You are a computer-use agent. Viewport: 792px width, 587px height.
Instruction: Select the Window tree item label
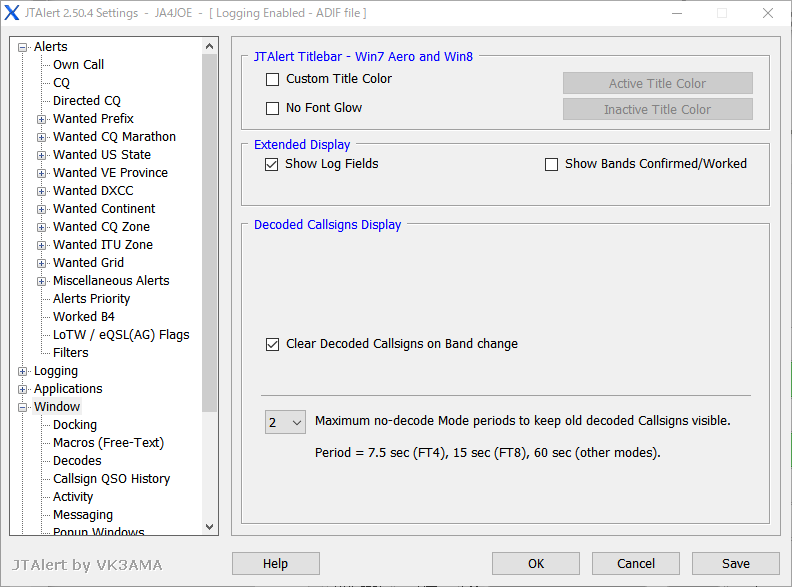point(57,407)
